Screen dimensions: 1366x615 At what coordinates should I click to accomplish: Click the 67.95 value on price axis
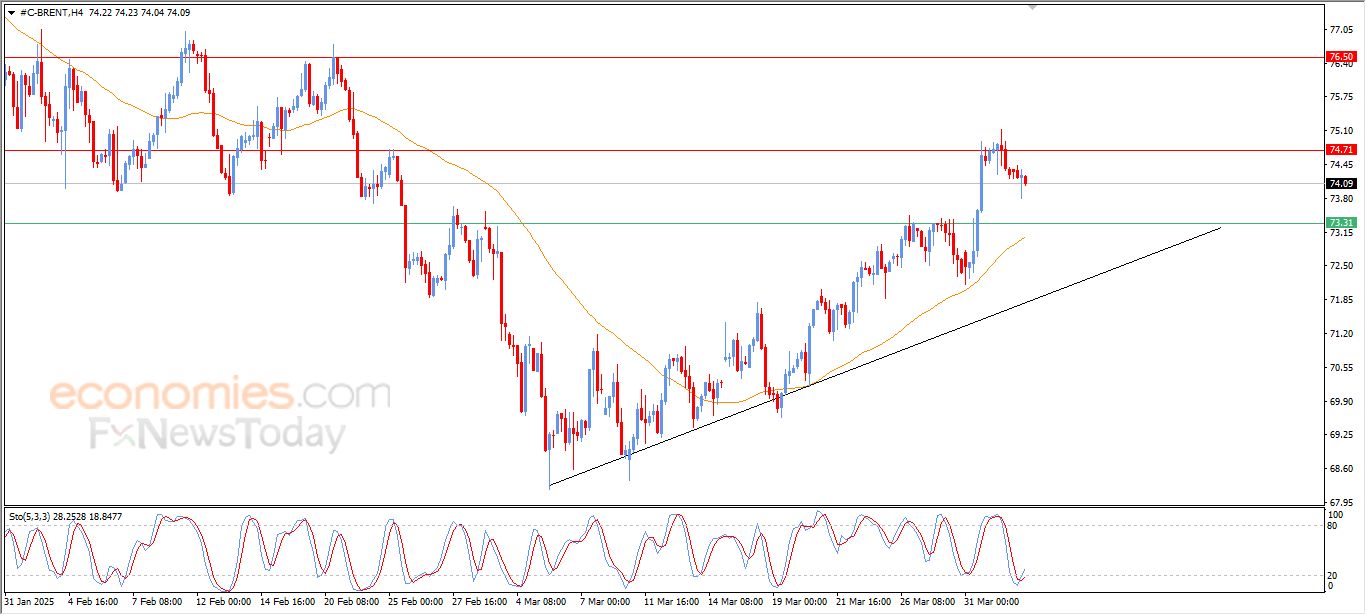pyautogui.click(x=1341, y=502)
